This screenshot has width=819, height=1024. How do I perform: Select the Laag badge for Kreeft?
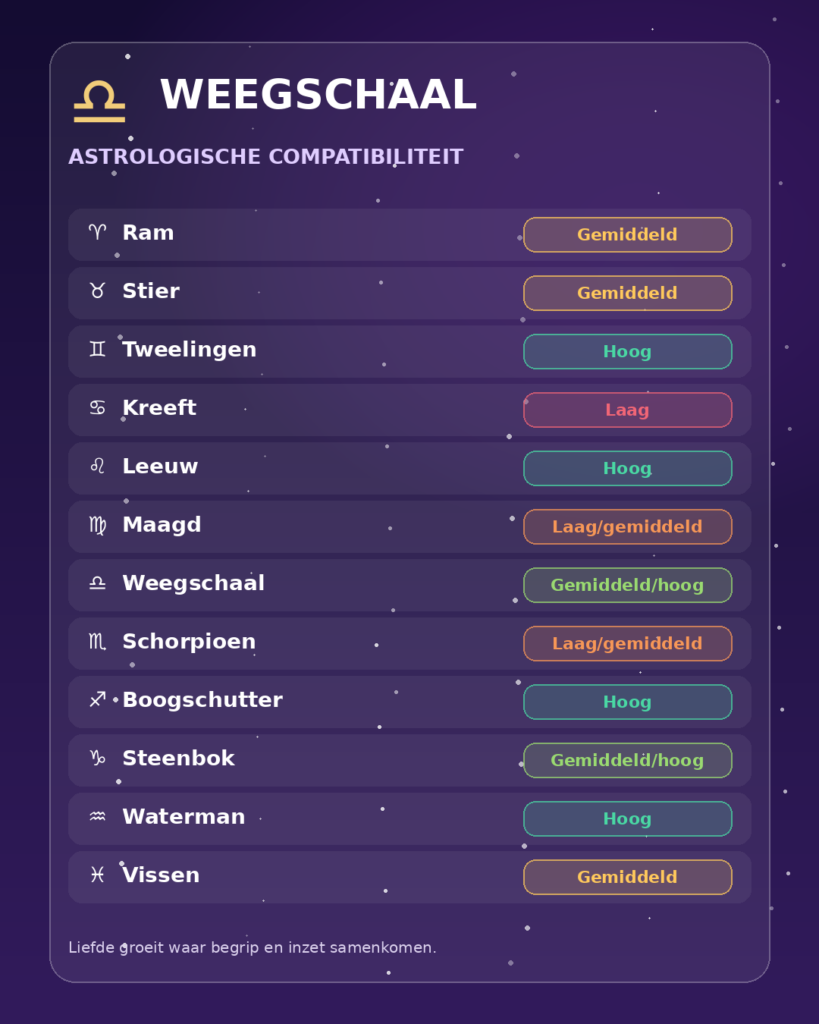coord(628,410)
